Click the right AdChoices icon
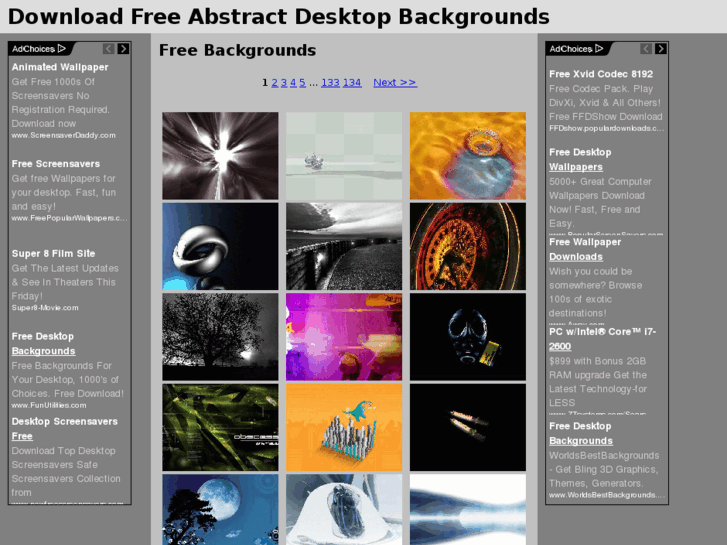Image resolution: width=727 pixels, height=545 pixels. pos(576,49)
